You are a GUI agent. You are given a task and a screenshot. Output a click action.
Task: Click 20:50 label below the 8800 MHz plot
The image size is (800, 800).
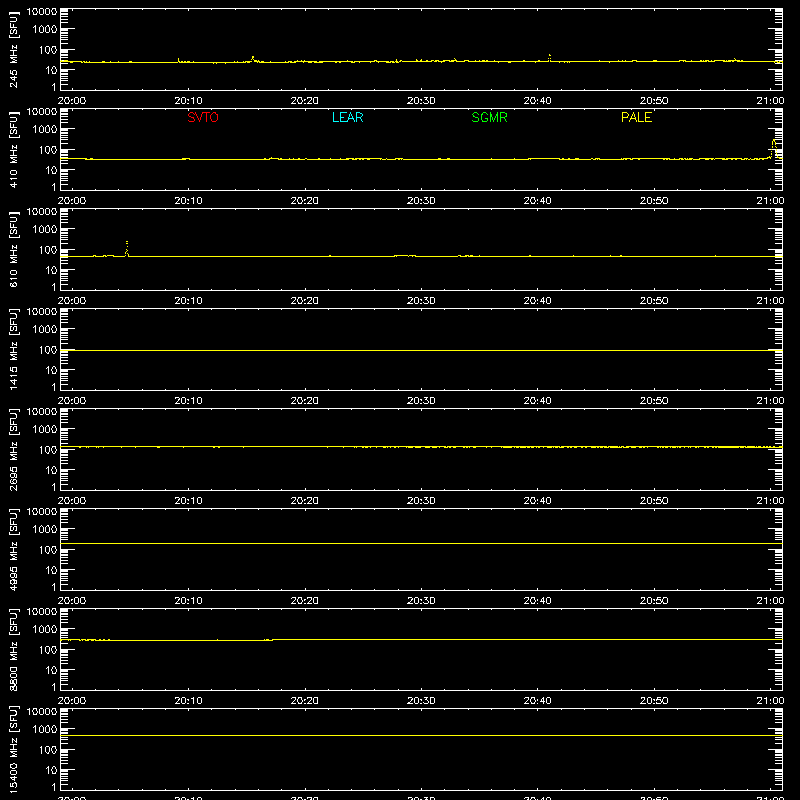click(x=654, y=701)
